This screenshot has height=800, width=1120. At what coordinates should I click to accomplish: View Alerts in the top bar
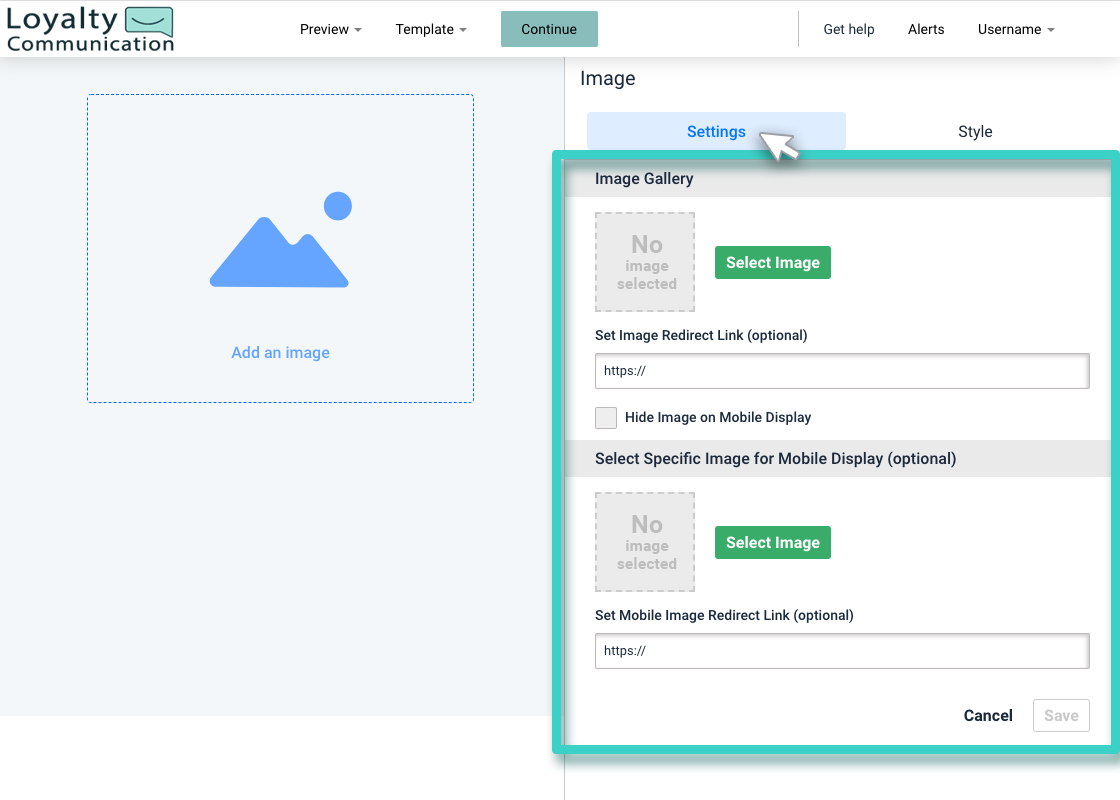[x=925, y=29]
